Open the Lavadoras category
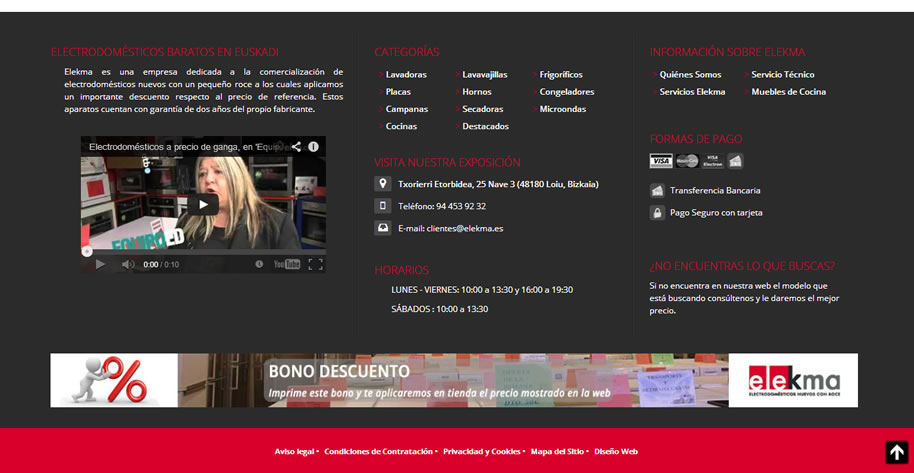Screen dimensions: 914x473 406,75
